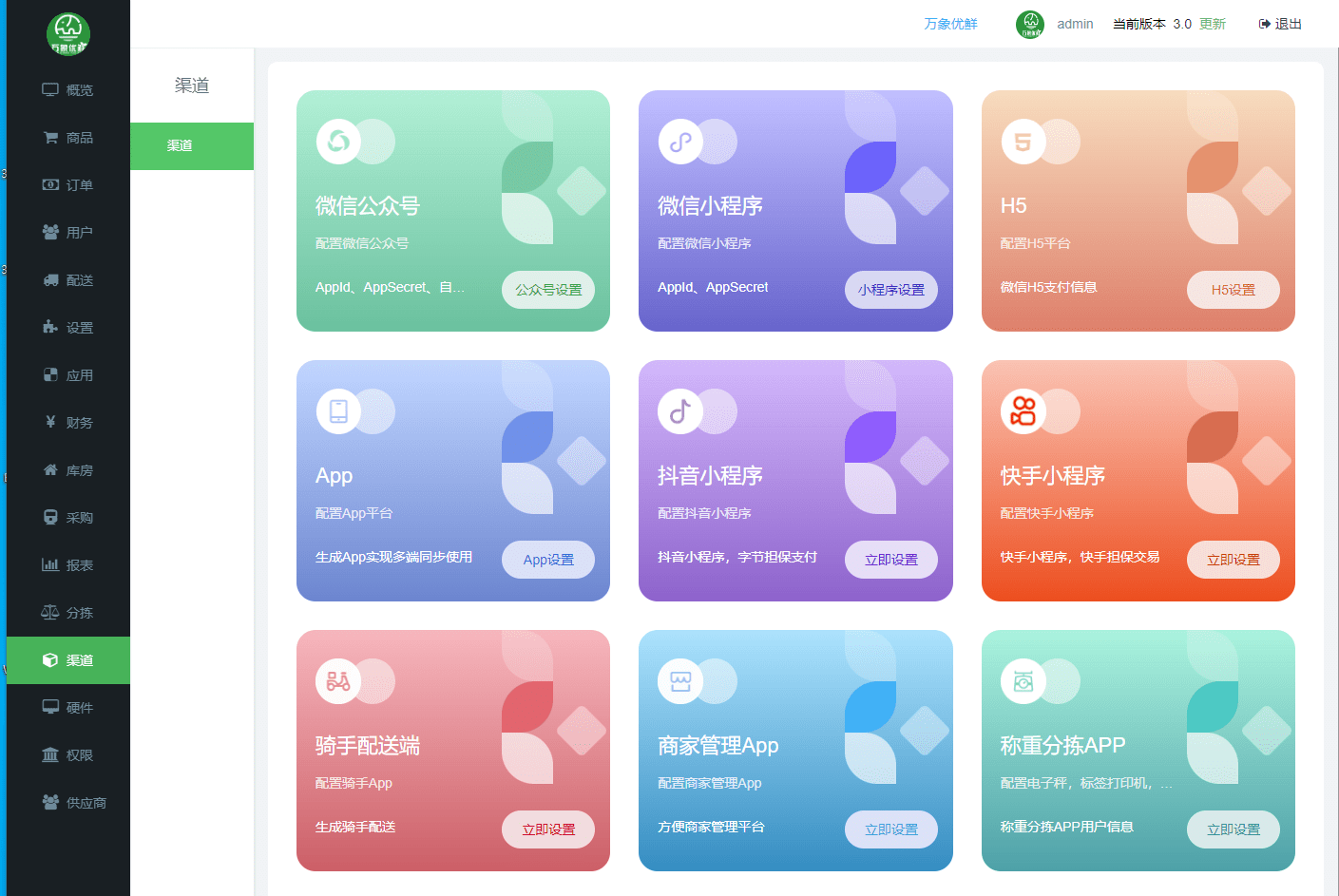Click the merchant management App store icon

[680, 681]
